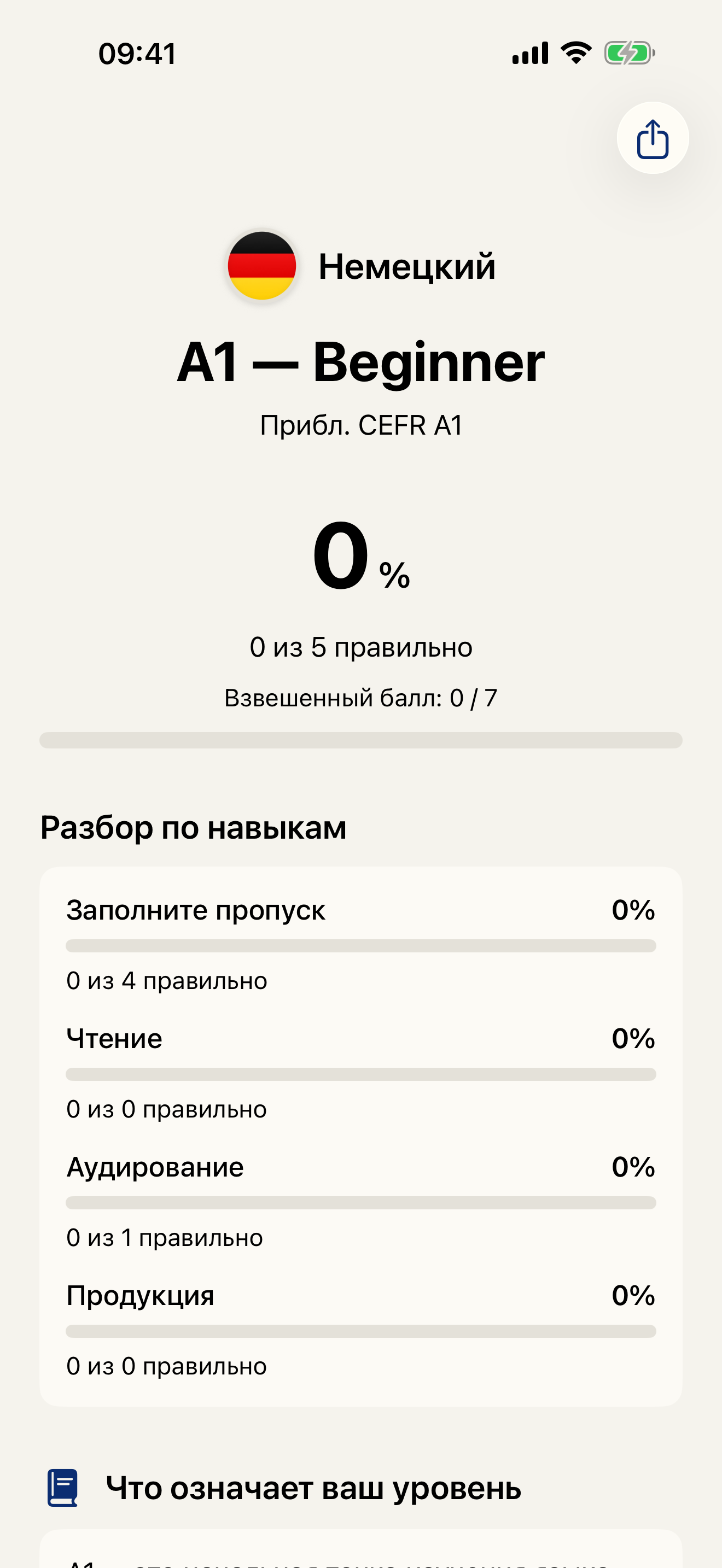
Task: Tap the clock showing 09:41
Action: coord(137,54)
